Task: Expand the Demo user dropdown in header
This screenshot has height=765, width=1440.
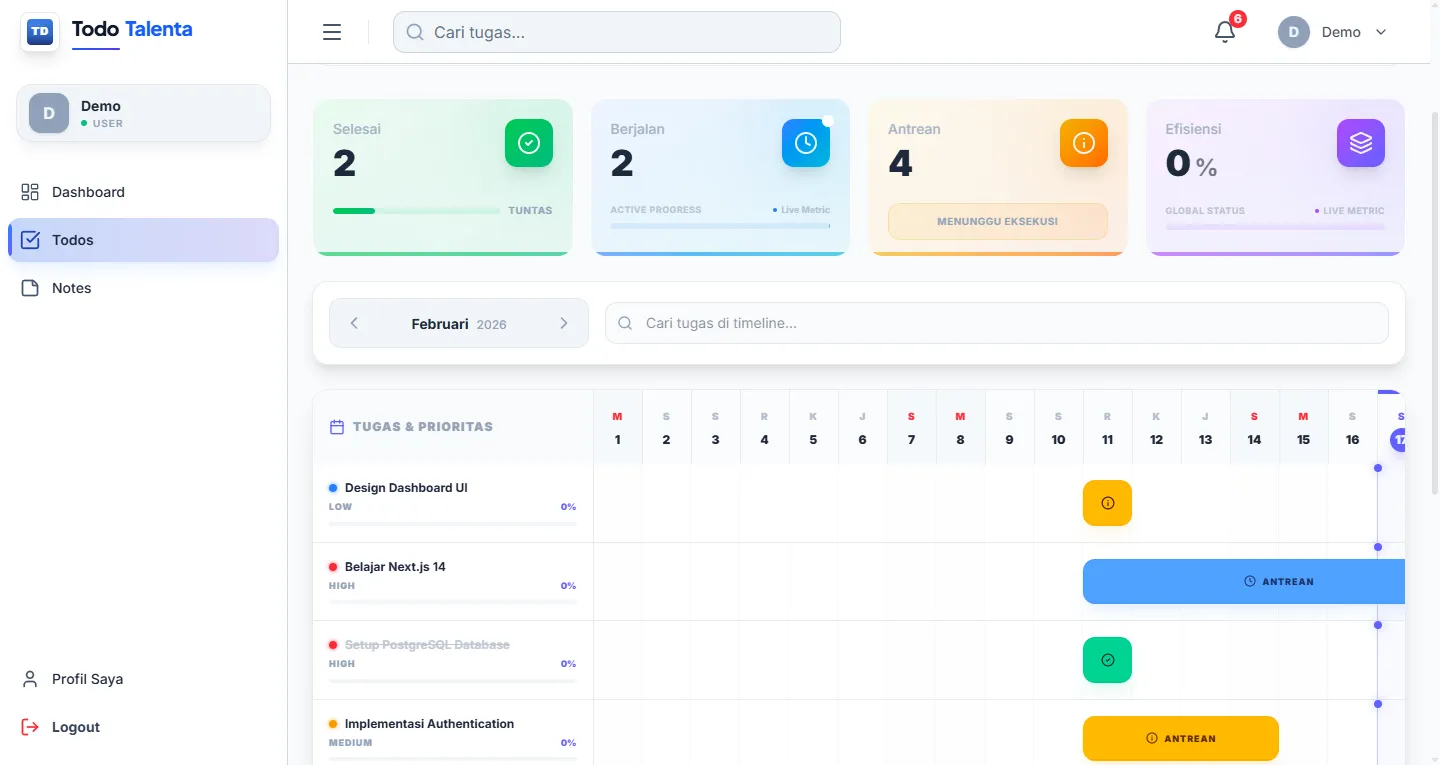Action: 1334,32
